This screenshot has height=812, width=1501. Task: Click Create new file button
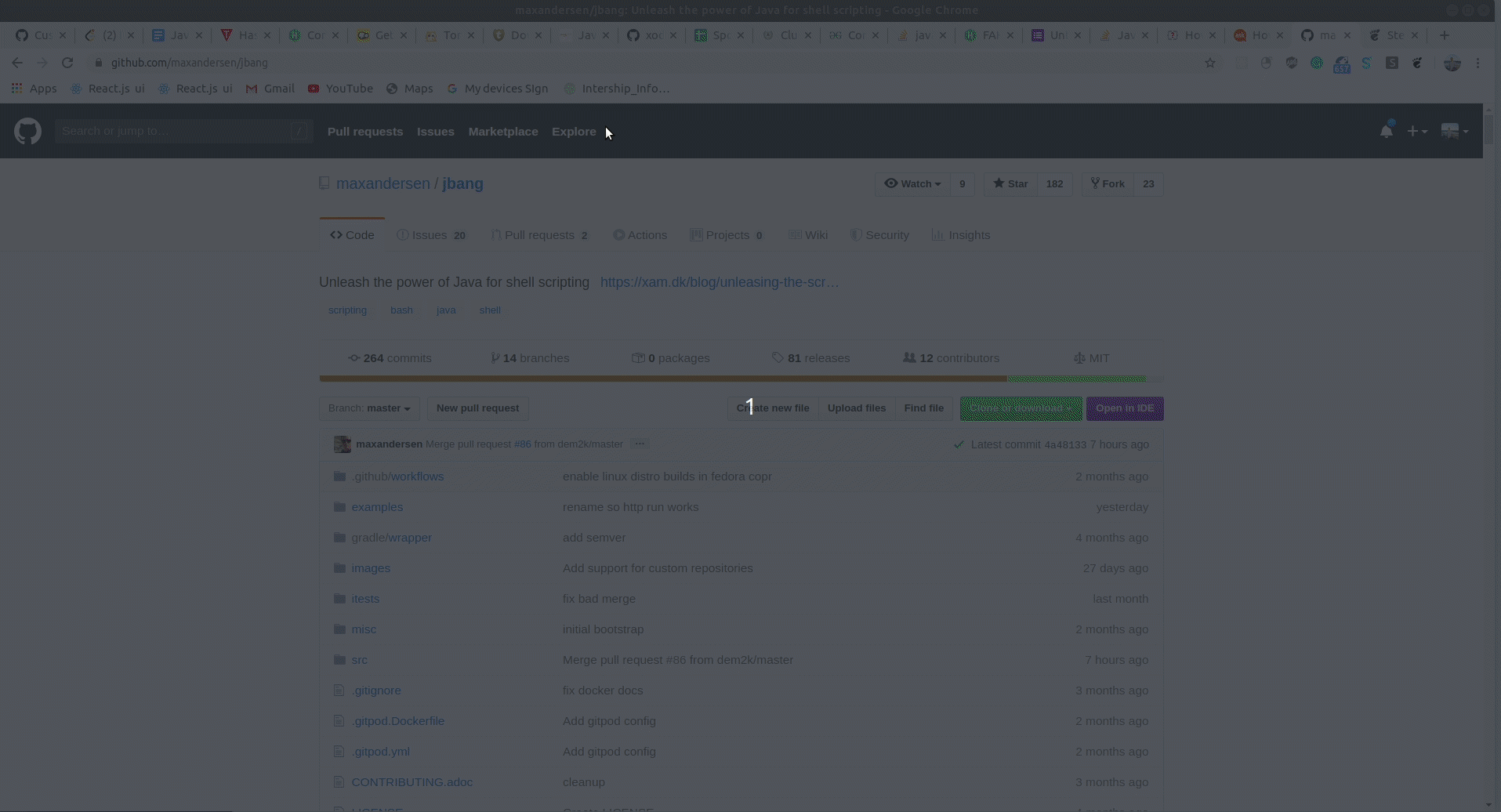click(x=773, y=408)
